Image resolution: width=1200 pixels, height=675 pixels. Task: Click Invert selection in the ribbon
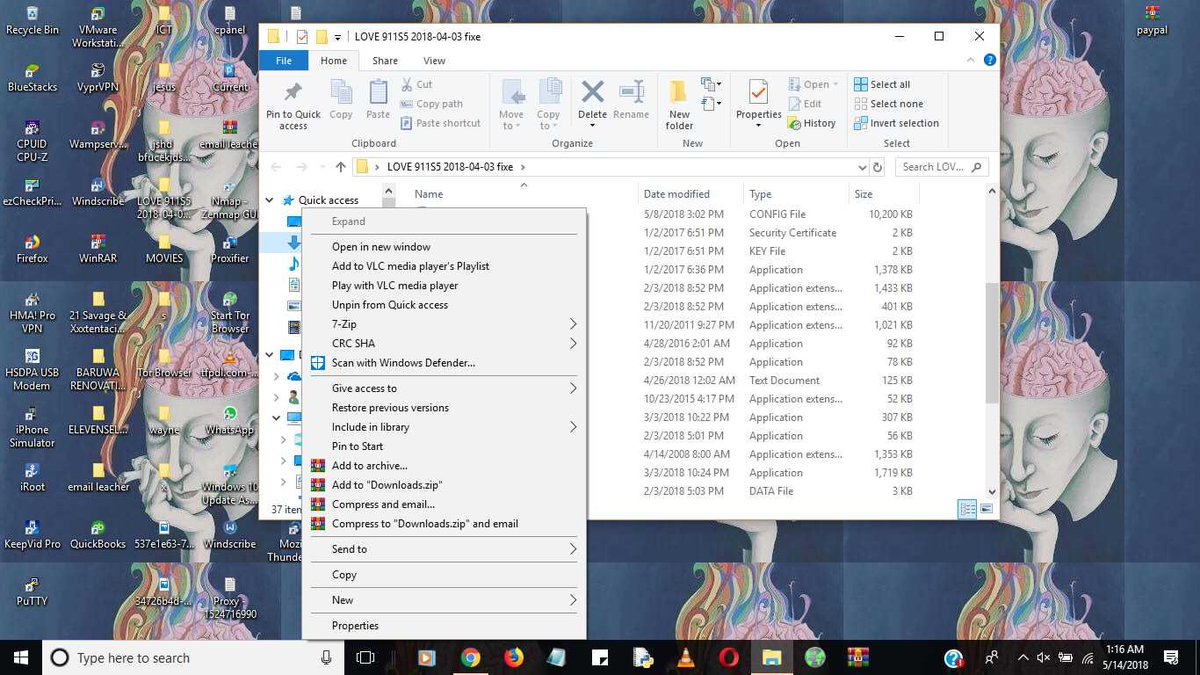pos(896,123)
